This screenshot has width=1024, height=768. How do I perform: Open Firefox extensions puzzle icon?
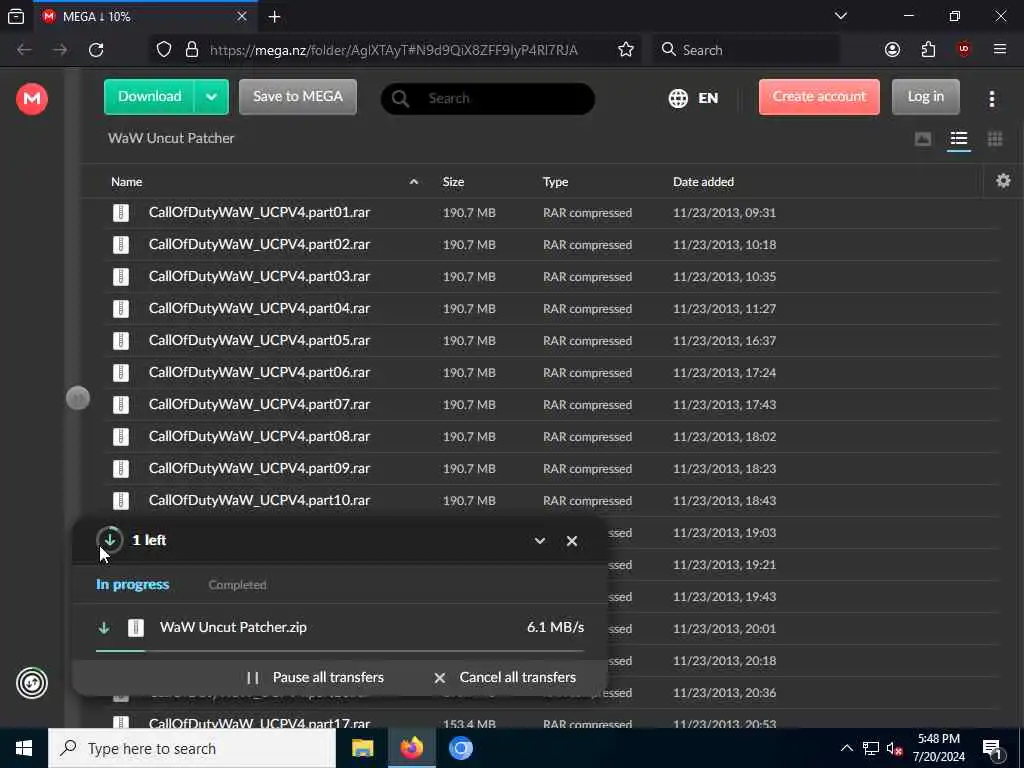click(928, 50)
